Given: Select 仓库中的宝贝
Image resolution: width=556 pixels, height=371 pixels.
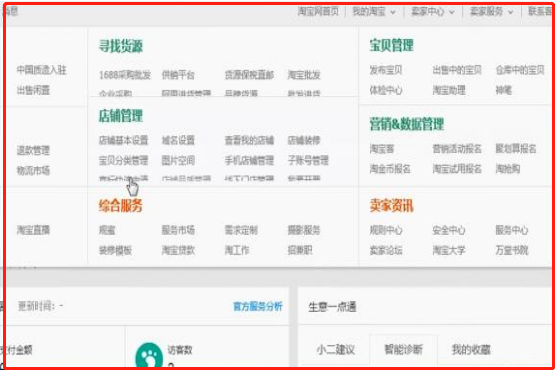Looking at the screenshot, I should 520,70.
